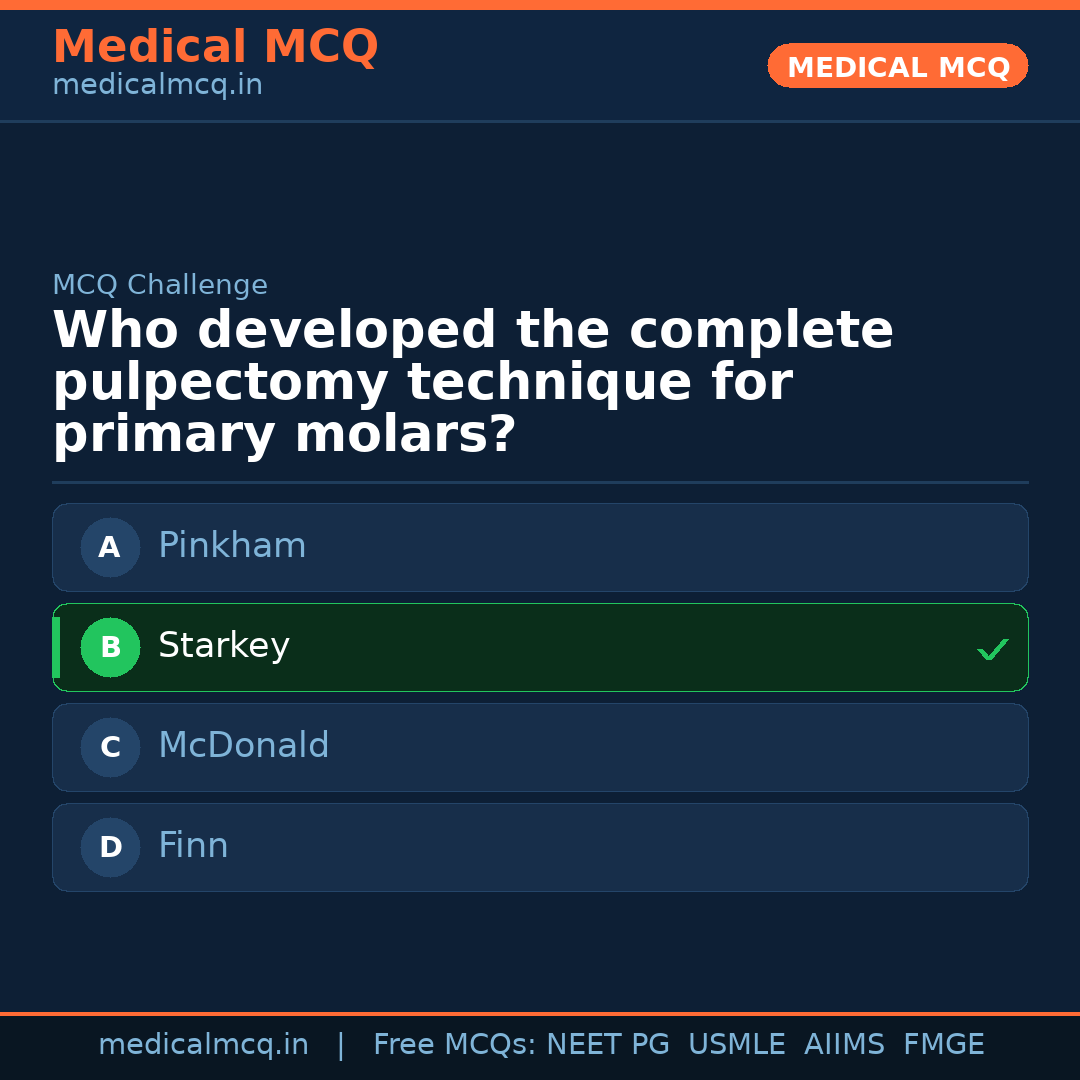Click the circular A option badge
The image size is (1080, 1080).
110,547
